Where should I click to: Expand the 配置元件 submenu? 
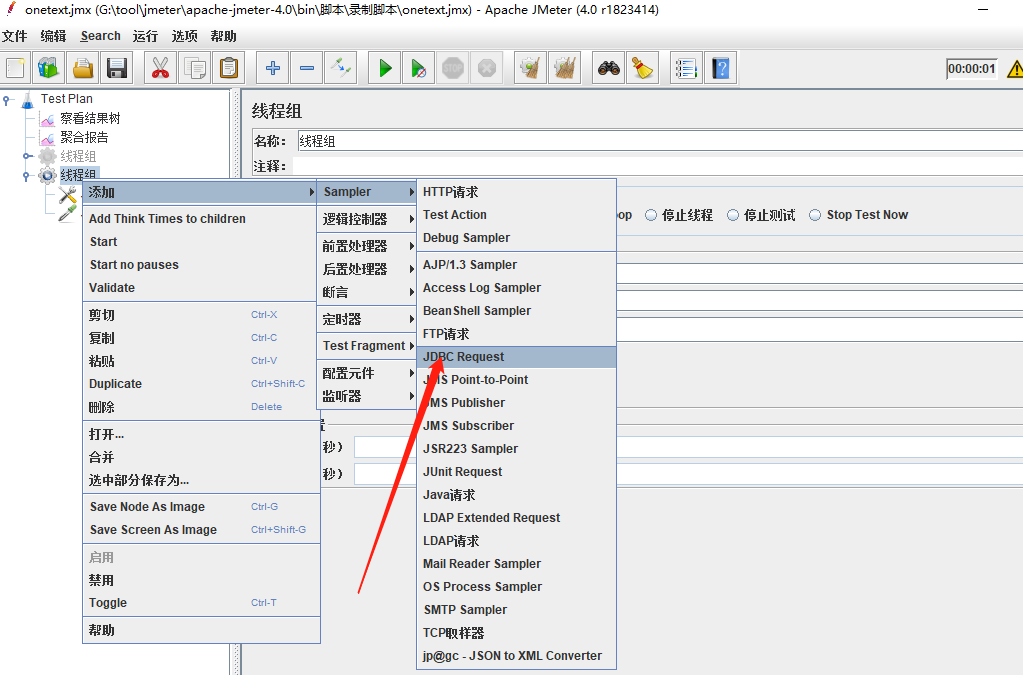point(368,373)
